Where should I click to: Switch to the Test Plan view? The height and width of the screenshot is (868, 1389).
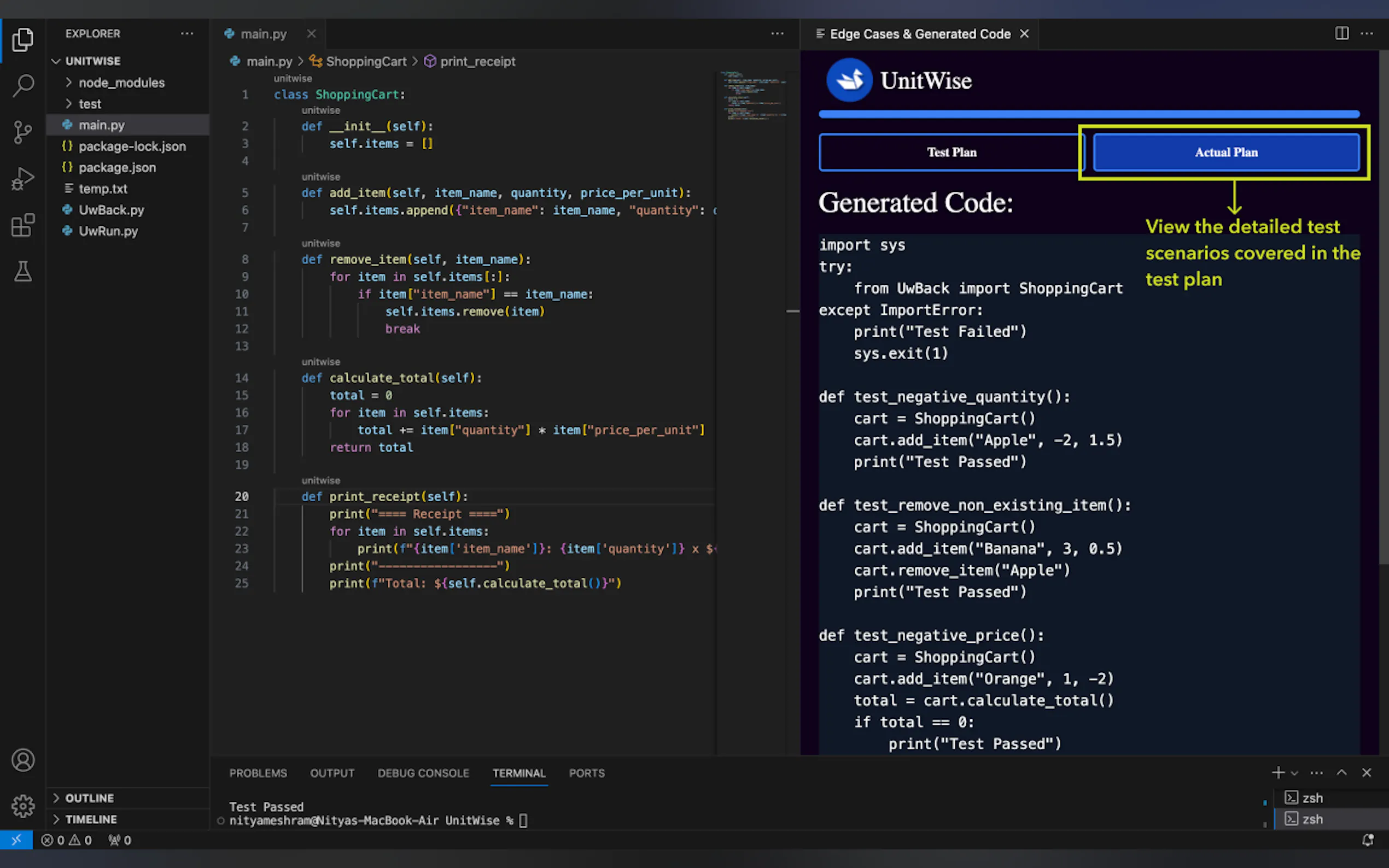[951, 152]
